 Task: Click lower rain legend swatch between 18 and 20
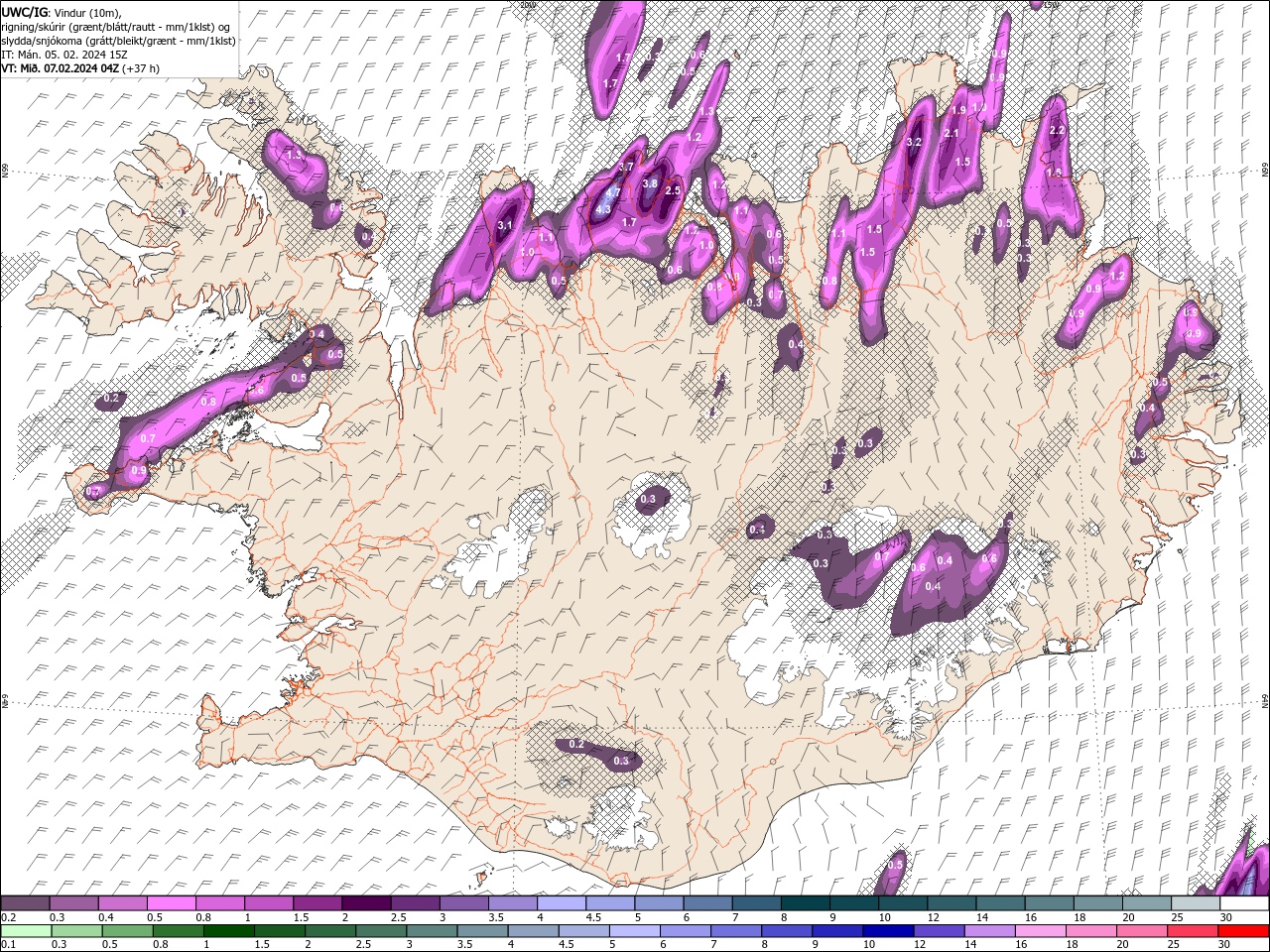(x=1092, y=931)
